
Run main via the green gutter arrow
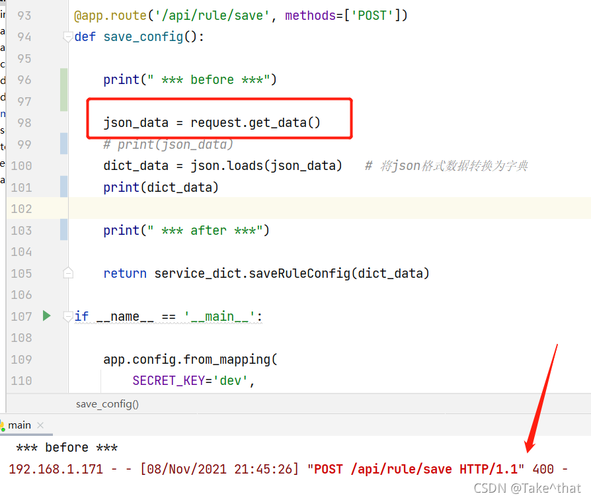(47, 316)
